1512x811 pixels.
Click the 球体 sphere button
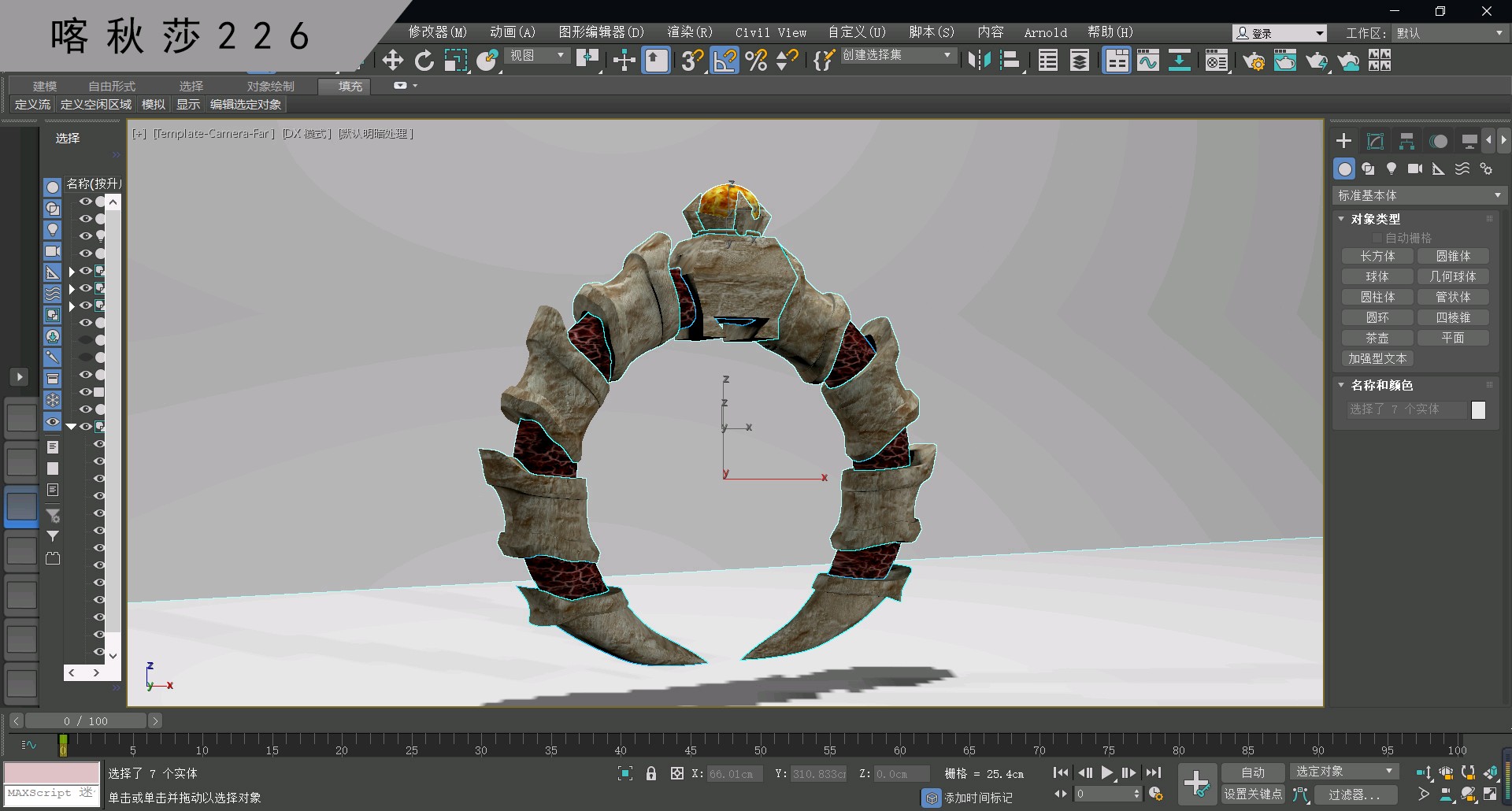tap(1377, 276)
